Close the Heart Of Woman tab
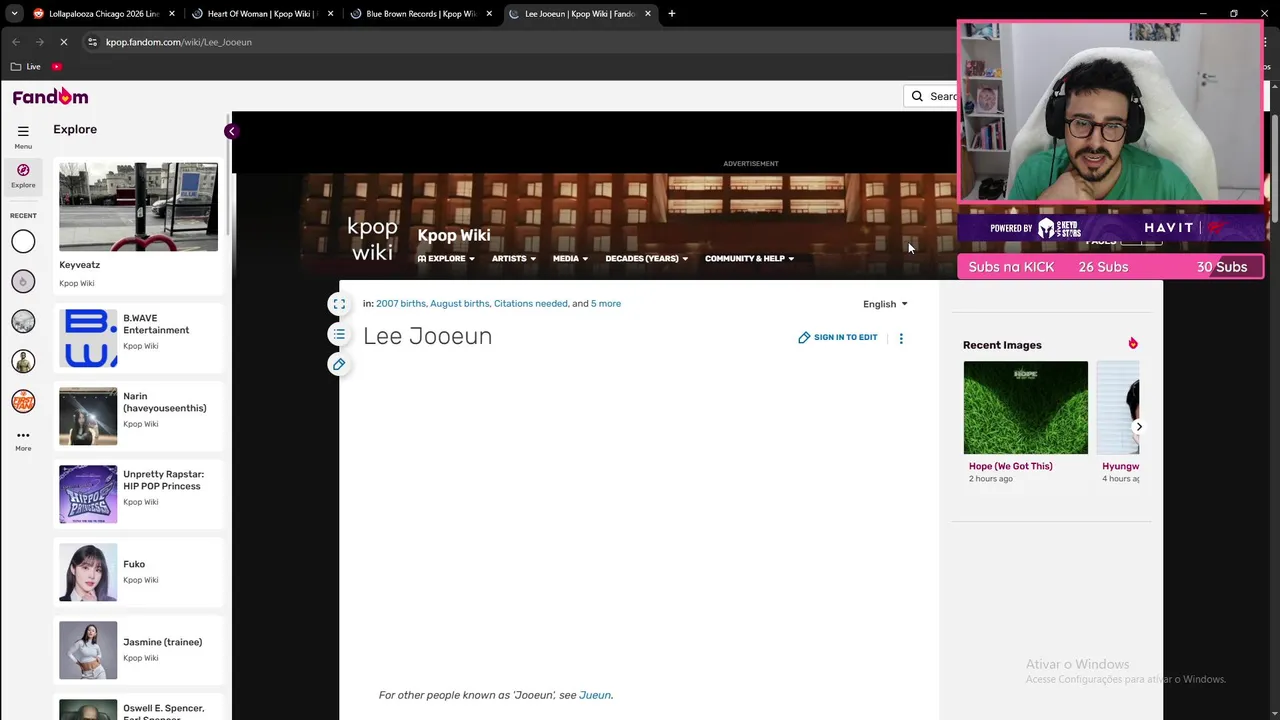The image size is (1280, 720). (x=330, y=14)
